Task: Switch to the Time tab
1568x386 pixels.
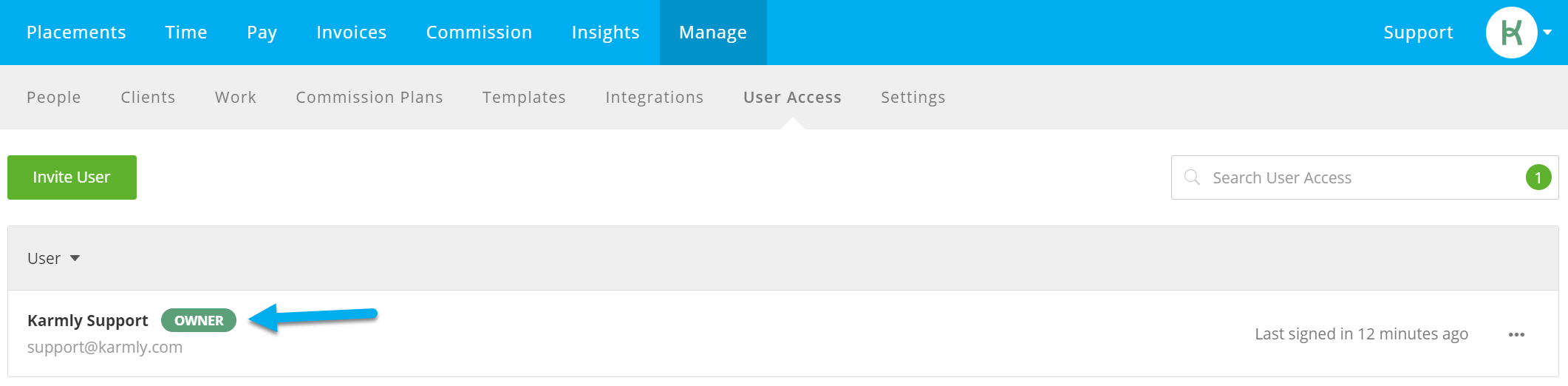Action: tap(186, 33)
